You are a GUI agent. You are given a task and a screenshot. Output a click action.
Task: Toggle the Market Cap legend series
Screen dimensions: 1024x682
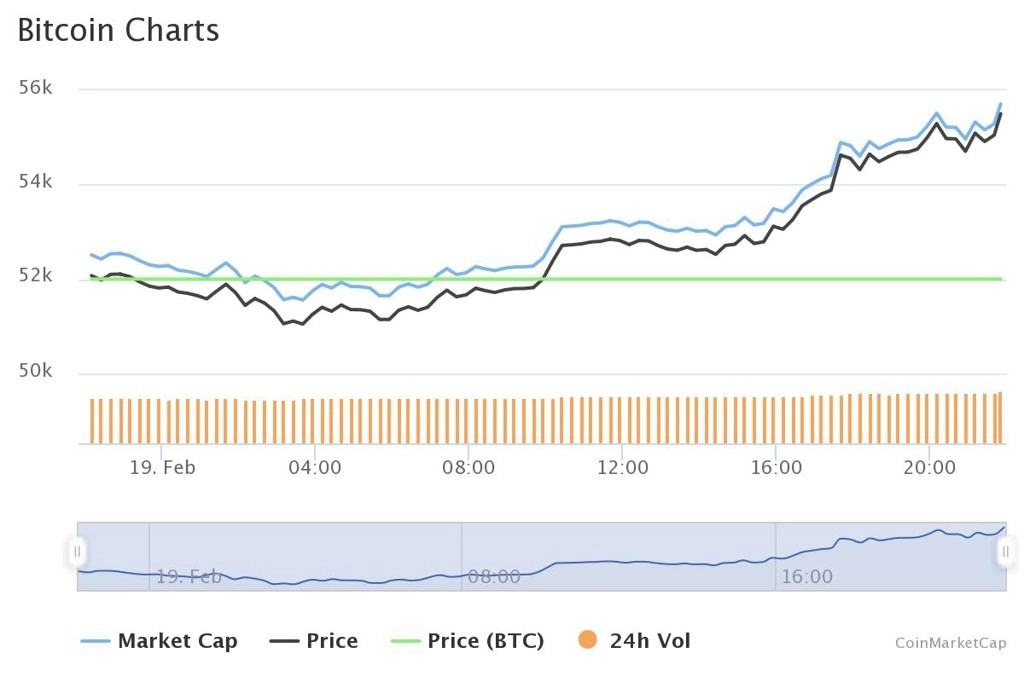click(x=159, y=641)
